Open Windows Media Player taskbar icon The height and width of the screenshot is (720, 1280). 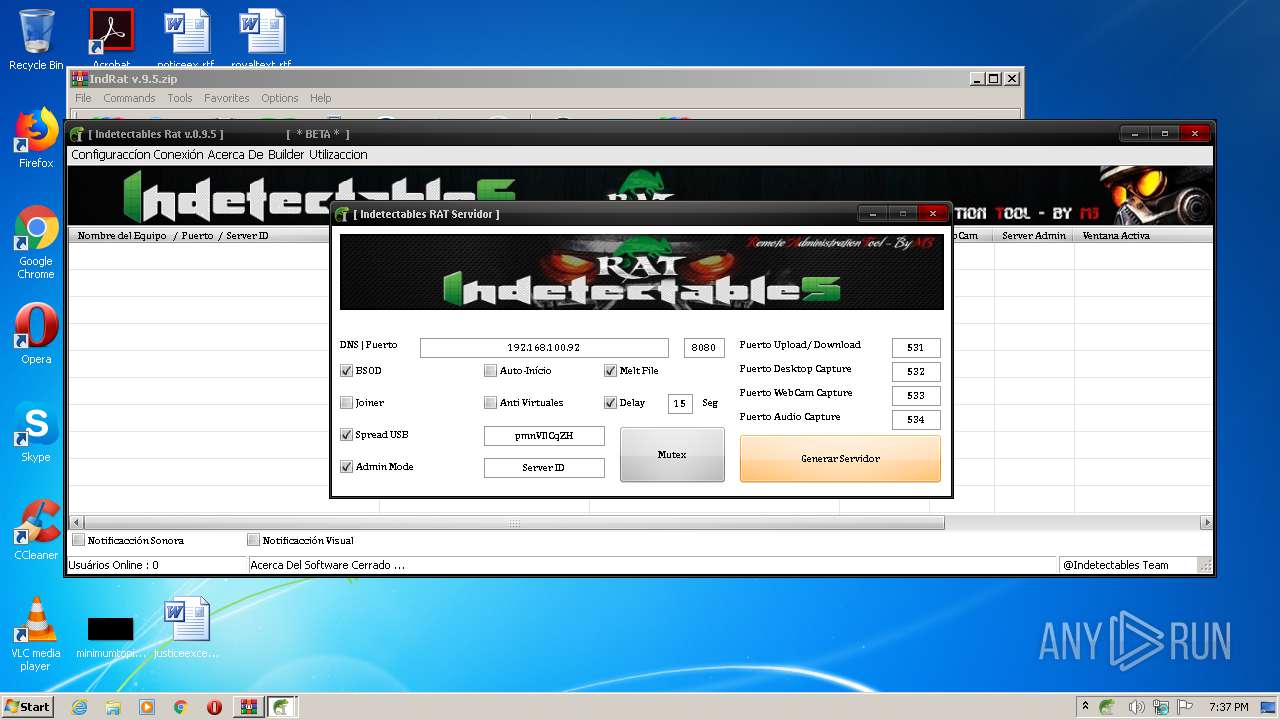click(x=147, y=707)
